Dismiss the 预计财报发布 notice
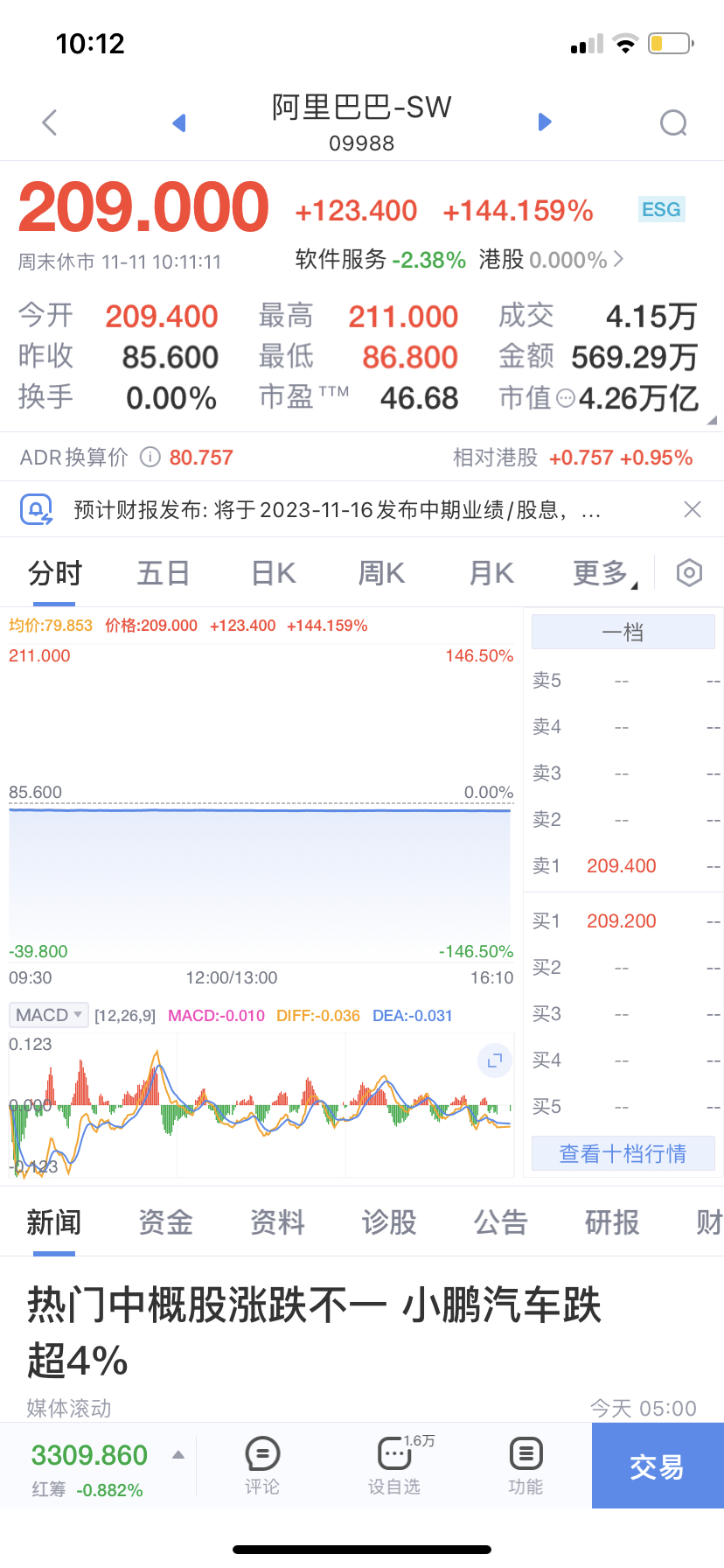This screenshot has height=1568, width=724. (693, 509)
